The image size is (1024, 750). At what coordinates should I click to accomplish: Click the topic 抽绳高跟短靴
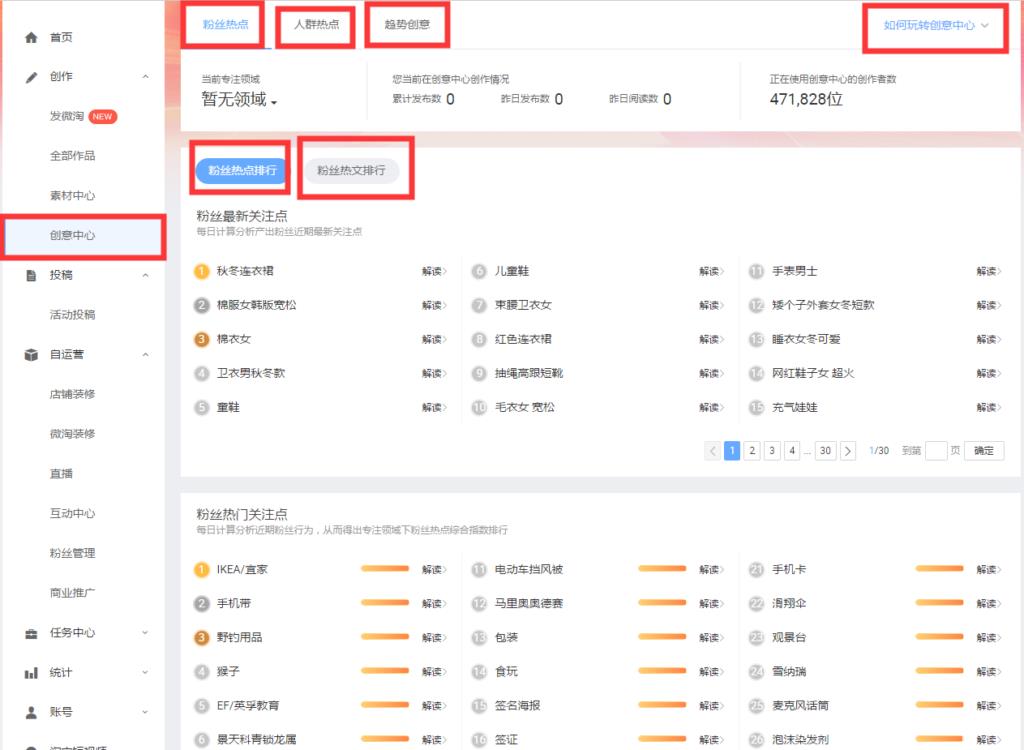tap(529, 373)
